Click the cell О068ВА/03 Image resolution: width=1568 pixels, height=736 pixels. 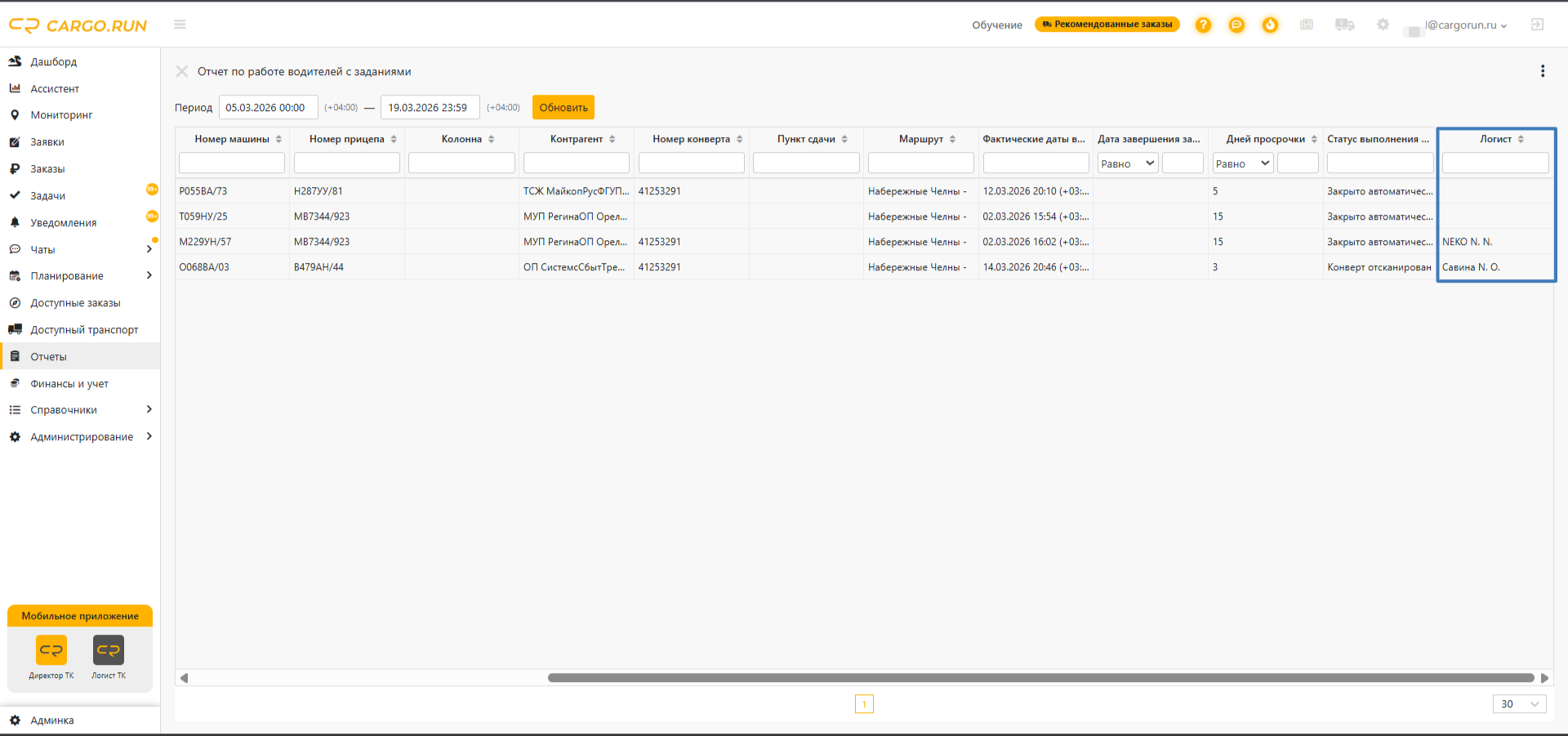[x=232, y=267]
